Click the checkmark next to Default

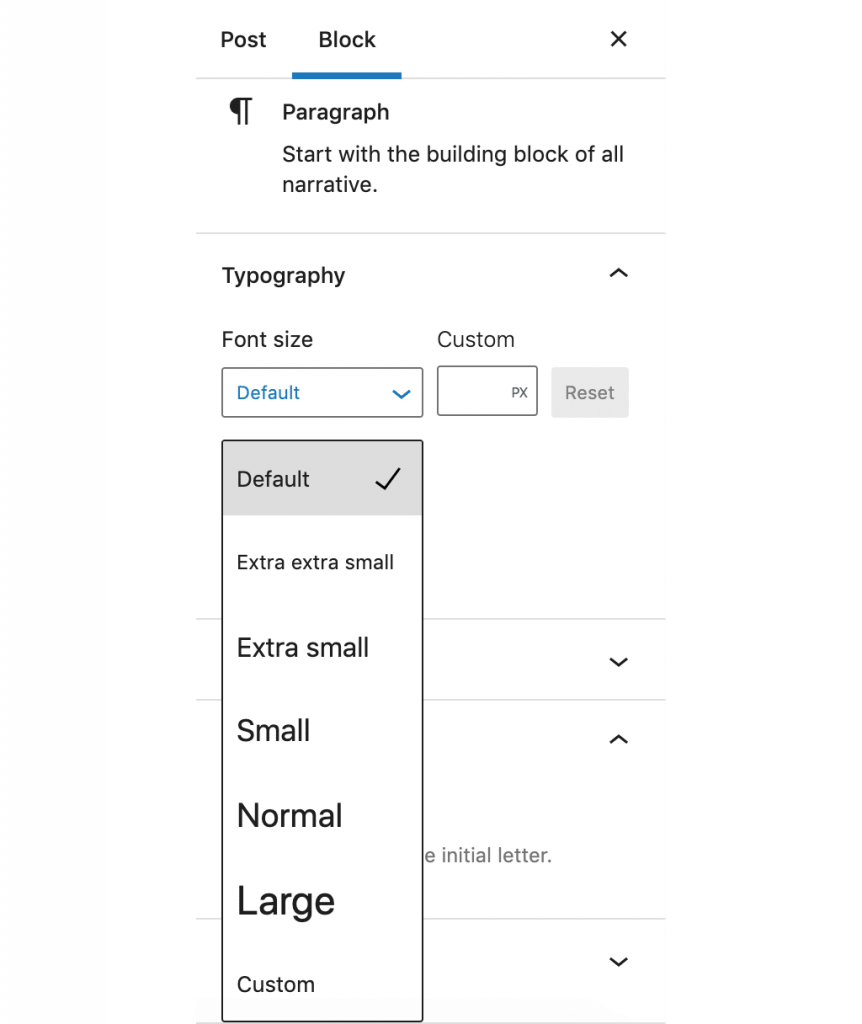tap(388, 480)
